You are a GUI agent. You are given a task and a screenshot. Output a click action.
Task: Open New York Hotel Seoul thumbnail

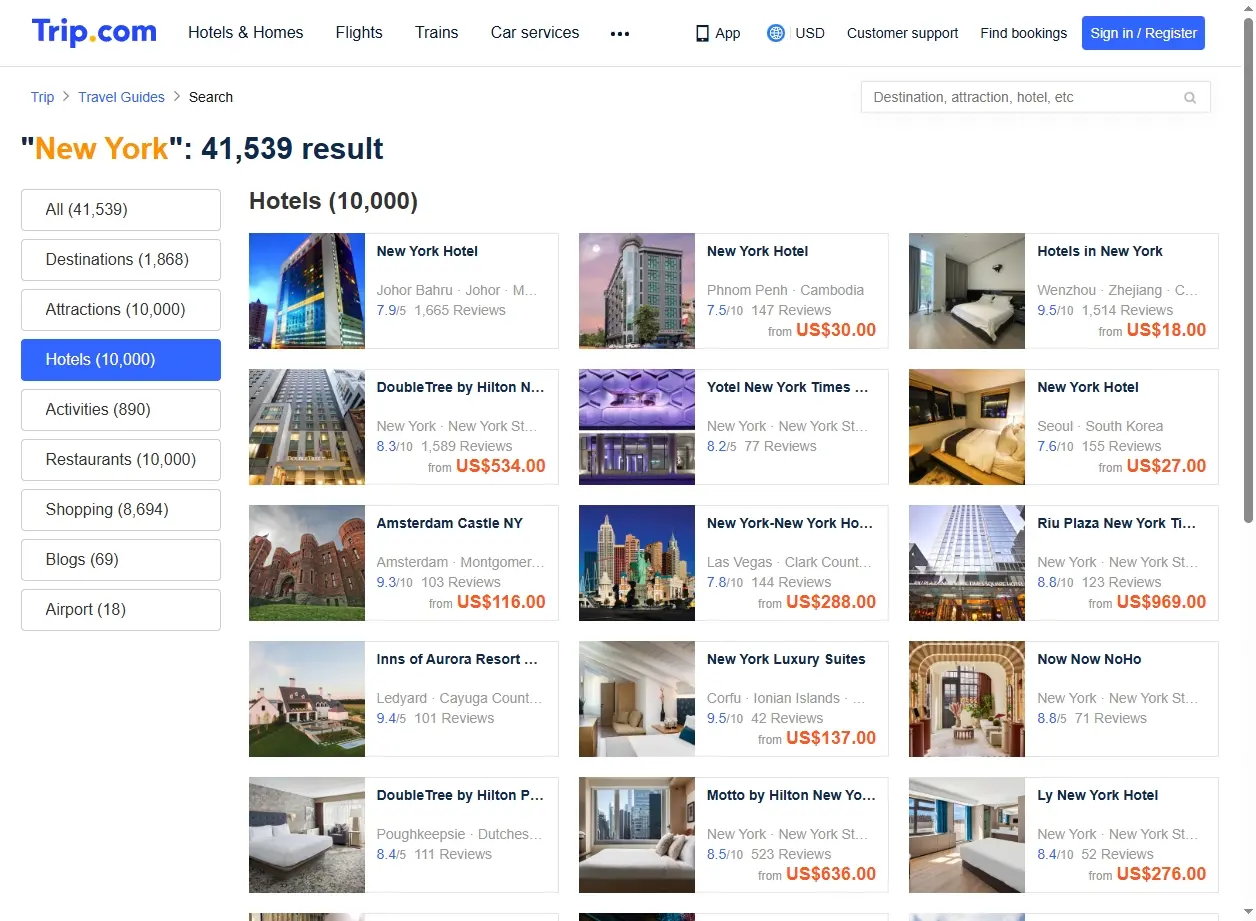coord(967,427)
